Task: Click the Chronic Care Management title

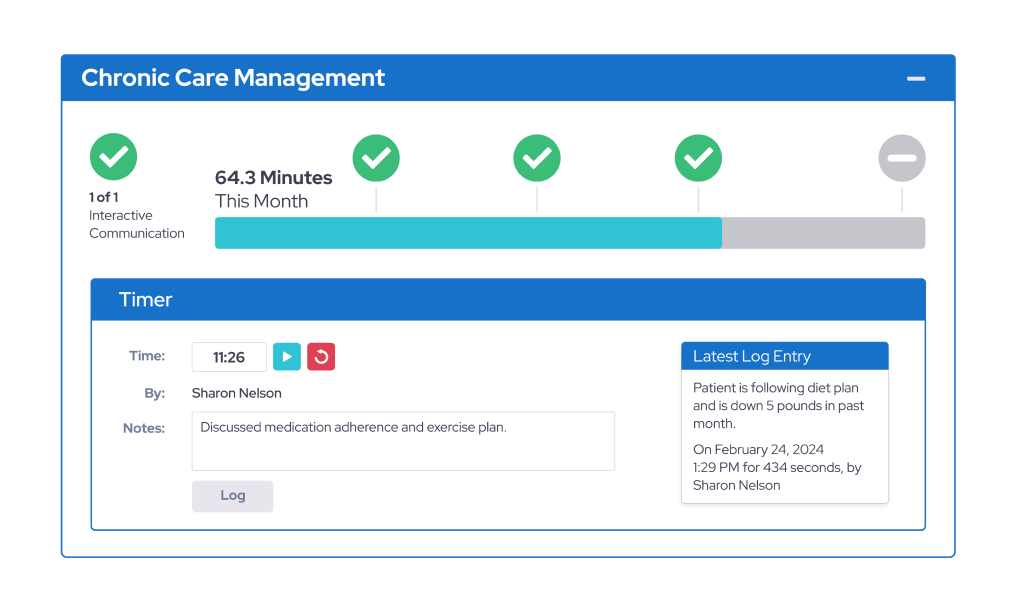Action: [233, 78]
